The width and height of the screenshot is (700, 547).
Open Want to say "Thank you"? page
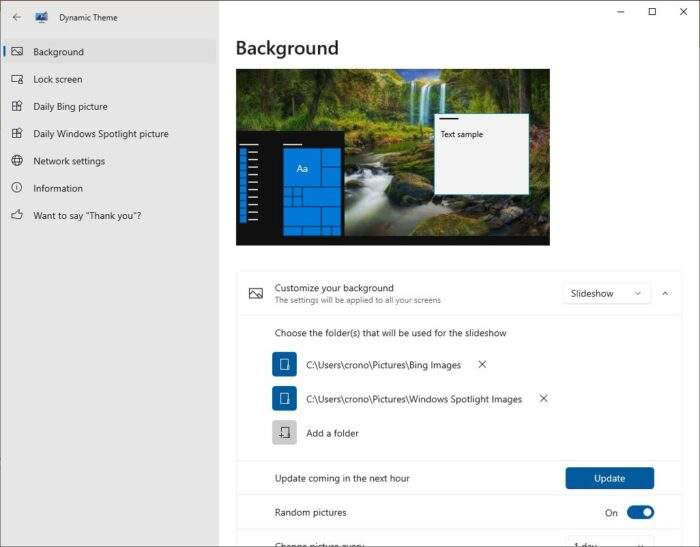[x=109, y=215]
